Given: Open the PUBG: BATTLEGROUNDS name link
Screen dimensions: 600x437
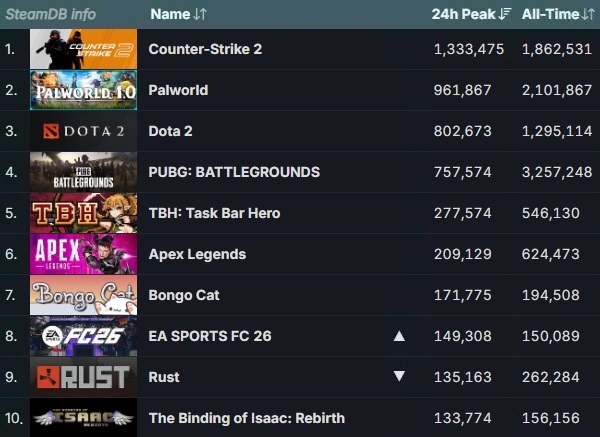Looking at the screenshot, I should (x=234, y=172).
